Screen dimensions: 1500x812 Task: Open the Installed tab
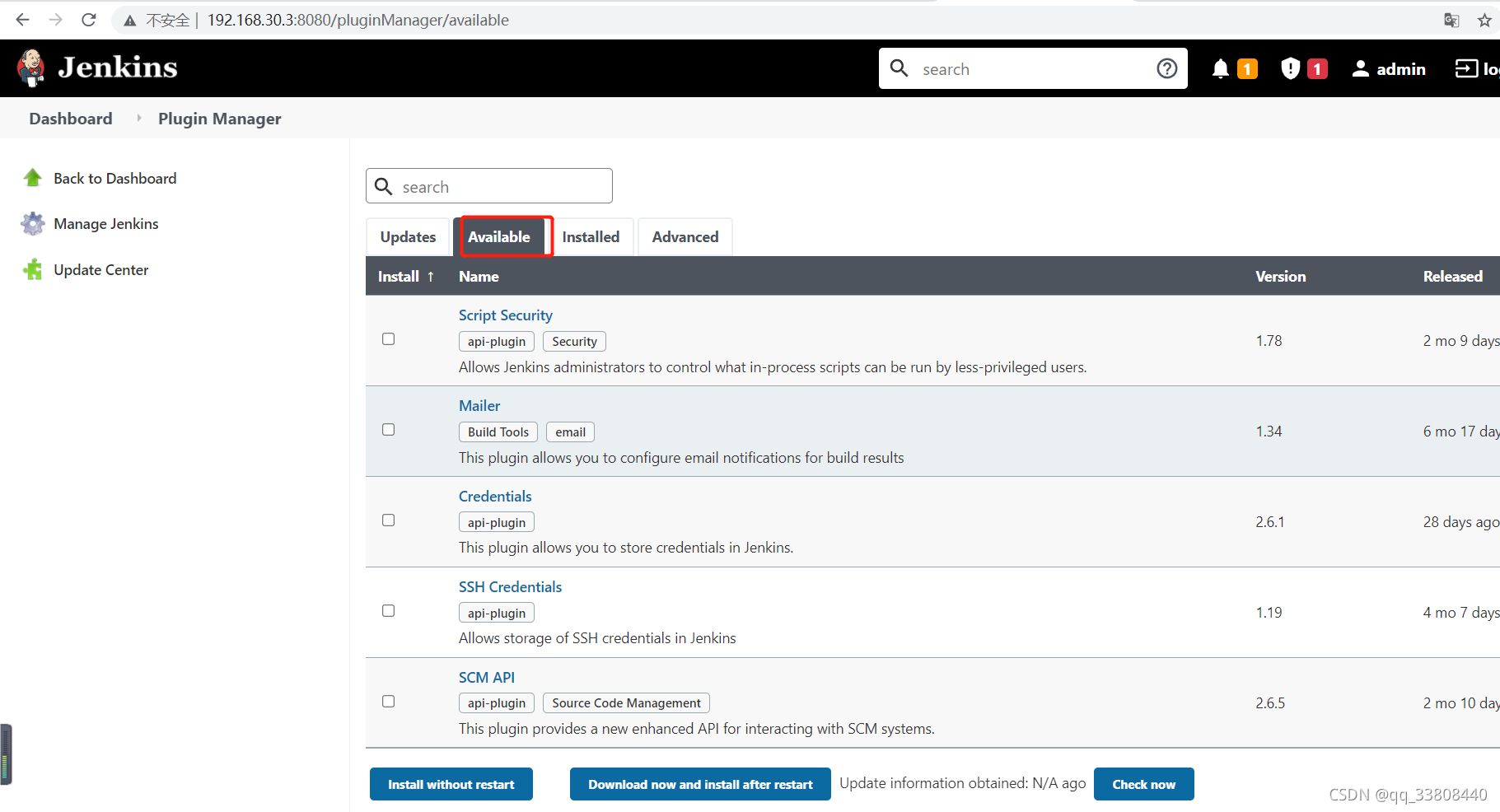point(591,237)
